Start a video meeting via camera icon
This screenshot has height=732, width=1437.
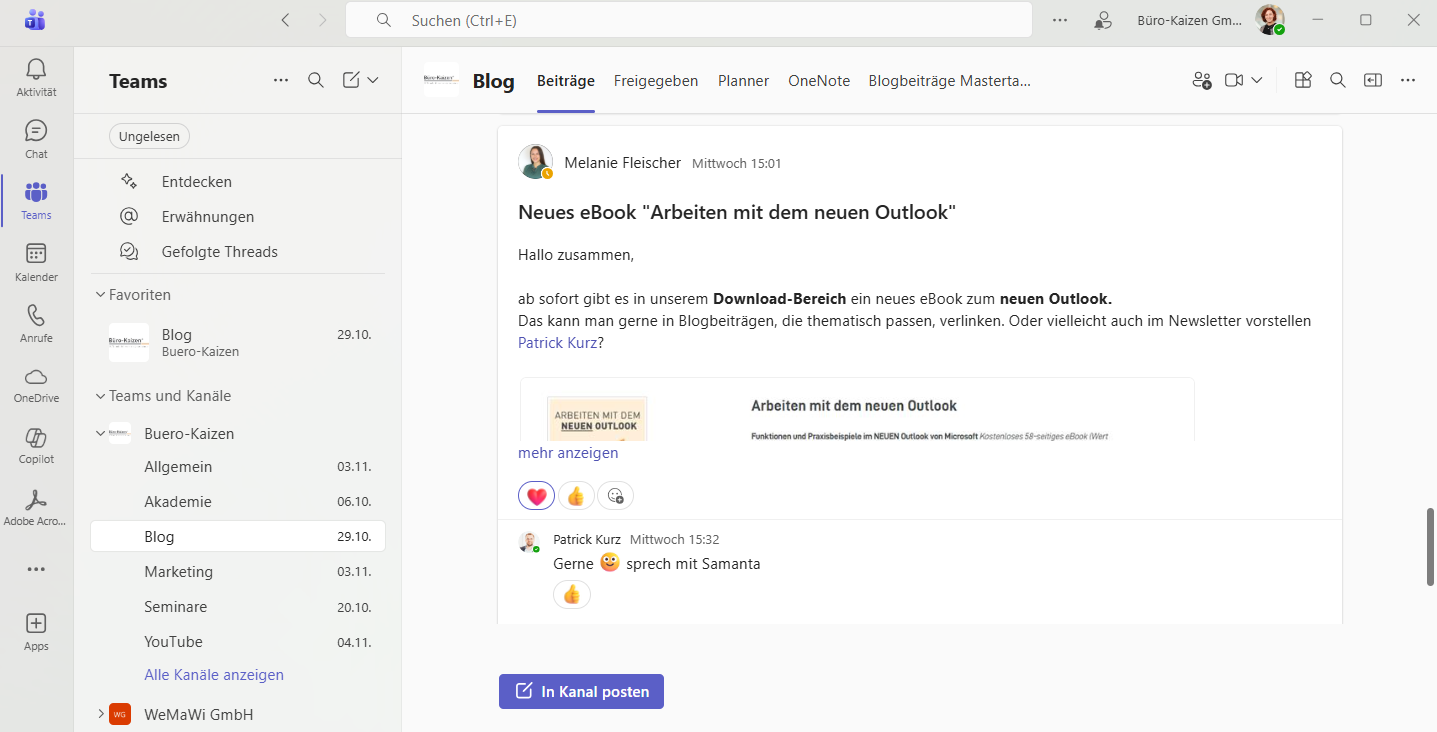(x=1234, y=81)
